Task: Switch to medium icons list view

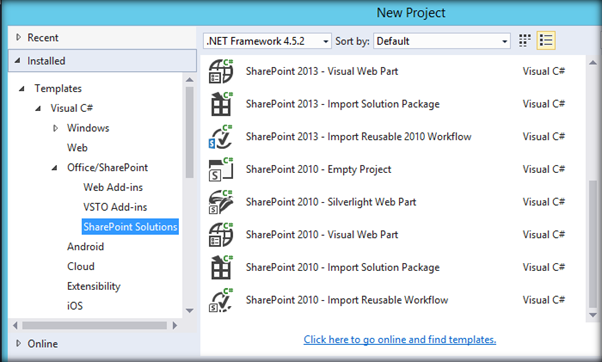Action: [546, 40]
